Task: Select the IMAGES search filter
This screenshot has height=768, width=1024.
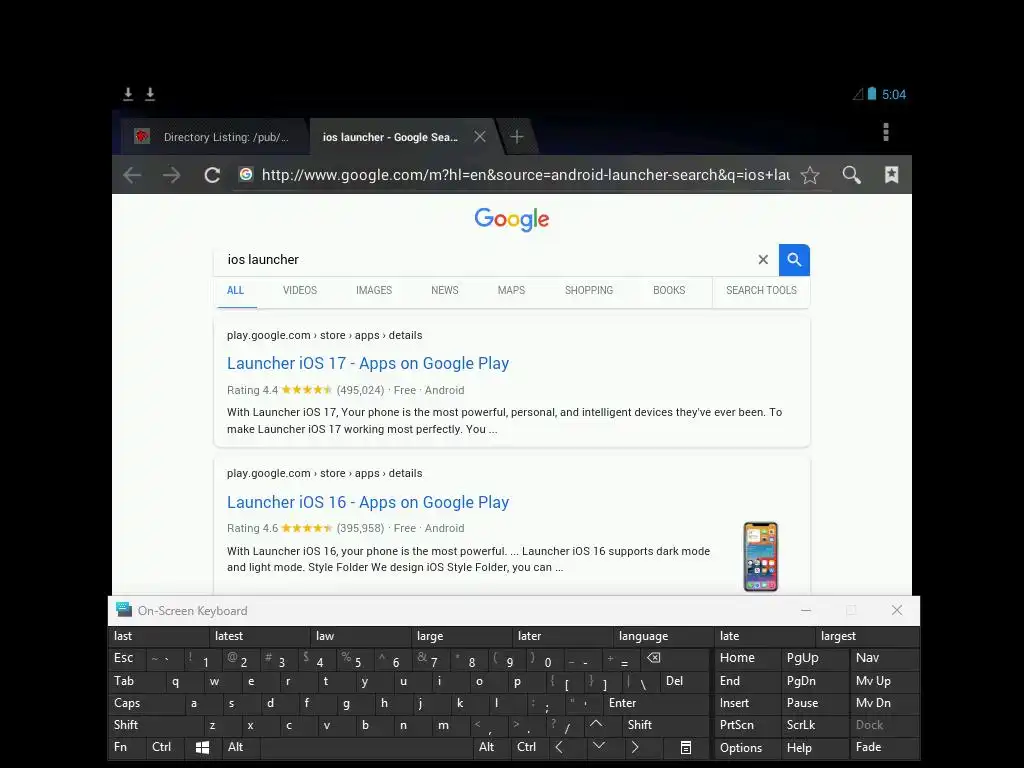Action: click(374, 291)
